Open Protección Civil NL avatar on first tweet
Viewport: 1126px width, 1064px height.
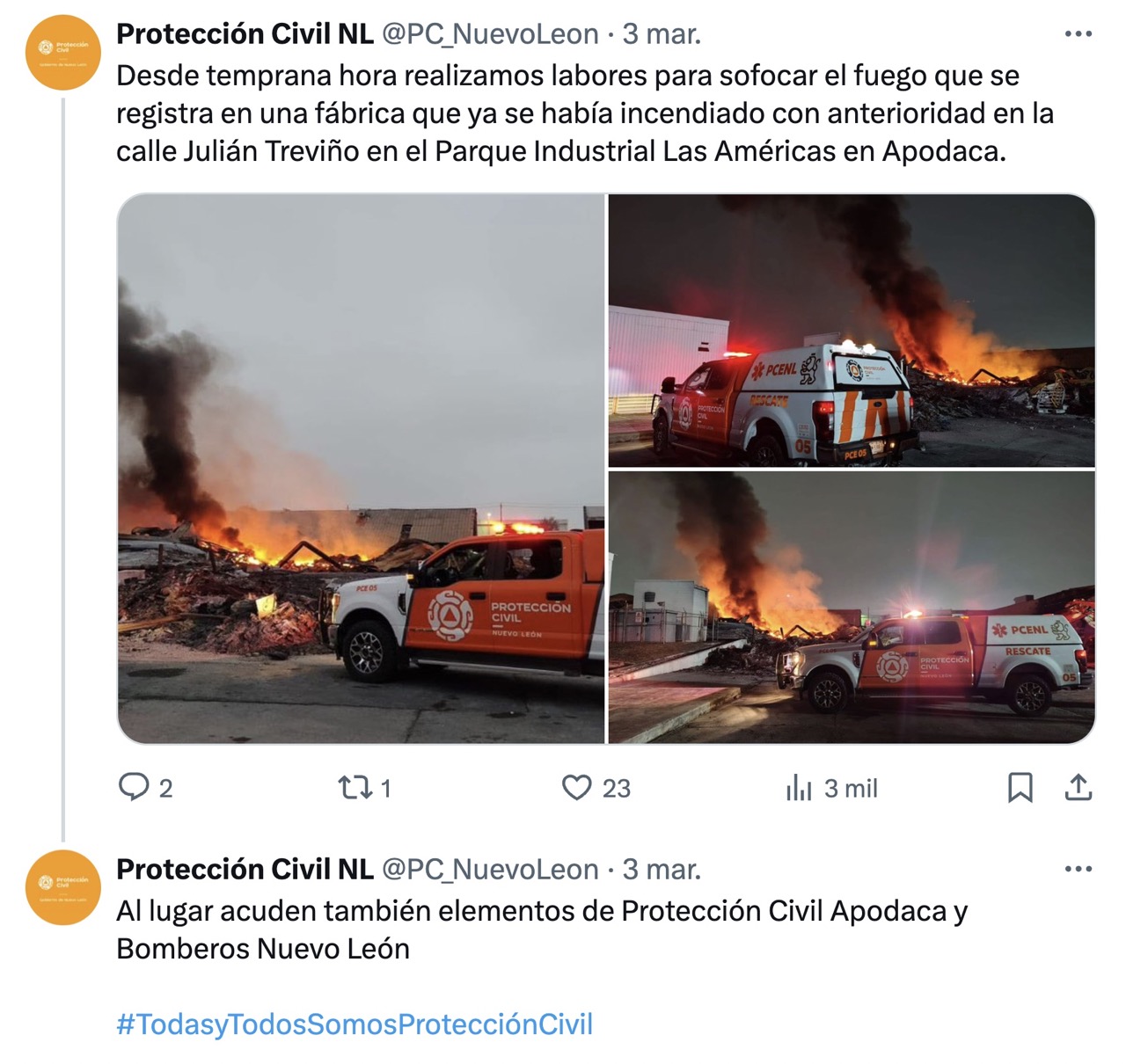[63, 52]
